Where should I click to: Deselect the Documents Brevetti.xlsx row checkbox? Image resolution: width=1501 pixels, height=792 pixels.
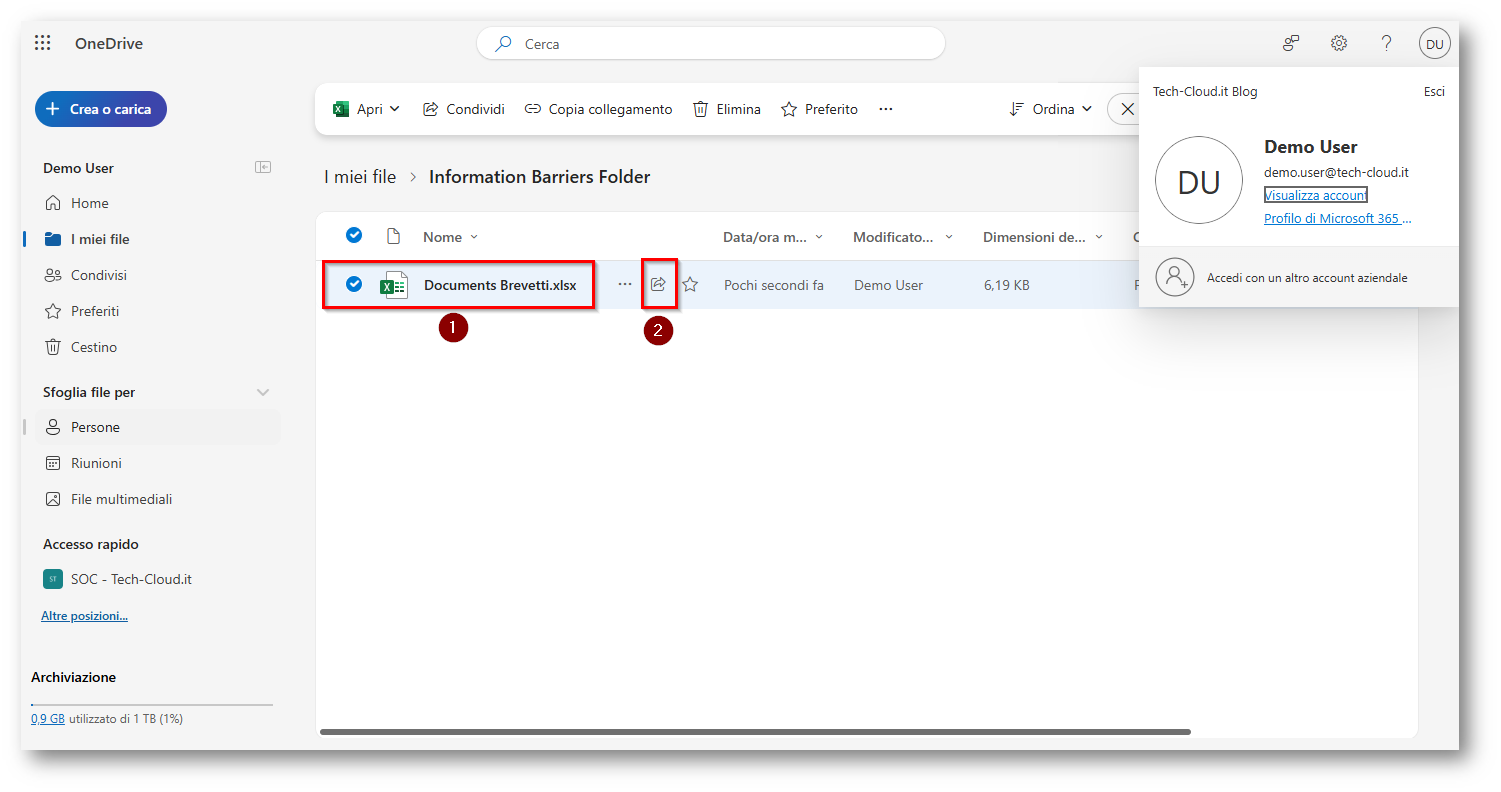(x=354, y=284)
